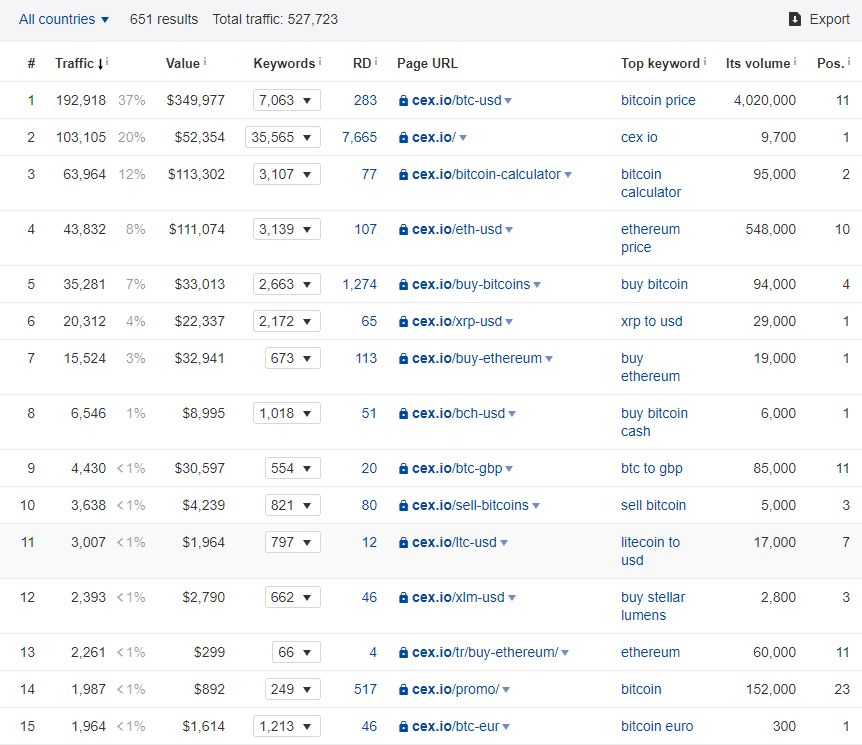This screenshot has height=745, width=862.
Task: Click the lock icon for cex.io/xrp-usd
Action: pos(404,321)
